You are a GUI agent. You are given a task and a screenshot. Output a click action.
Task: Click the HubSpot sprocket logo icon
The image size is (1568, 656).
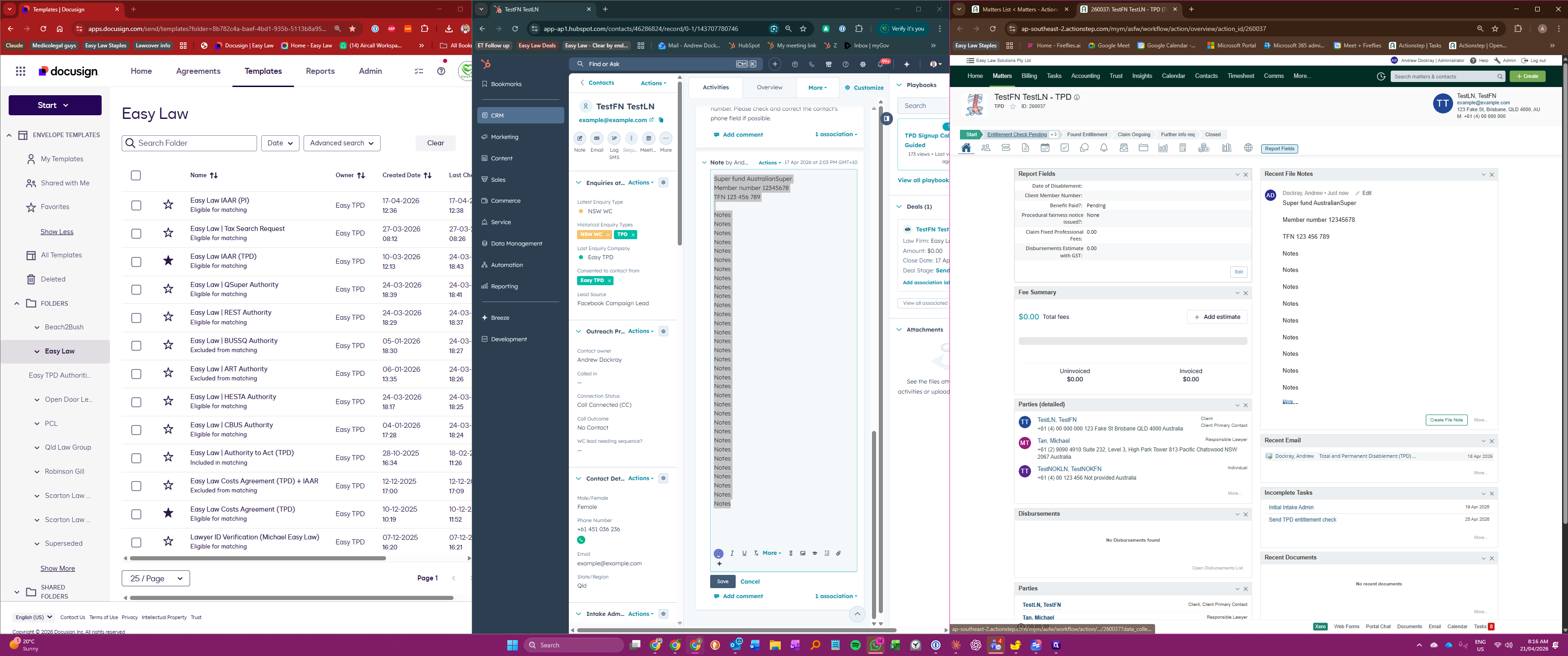point(485,64)
